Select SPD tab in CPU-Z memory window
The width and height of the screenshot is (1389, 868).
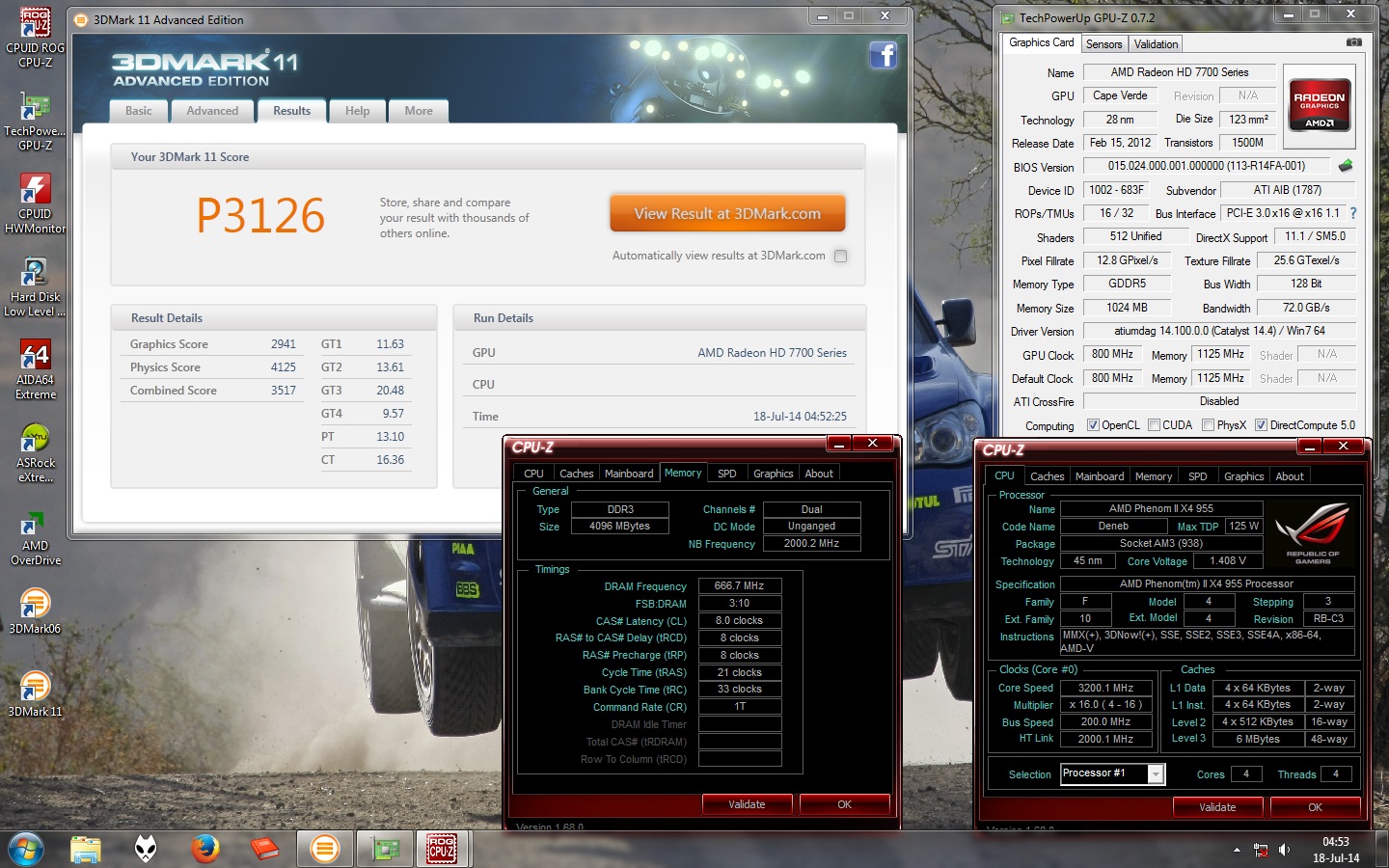pos(727,474)
